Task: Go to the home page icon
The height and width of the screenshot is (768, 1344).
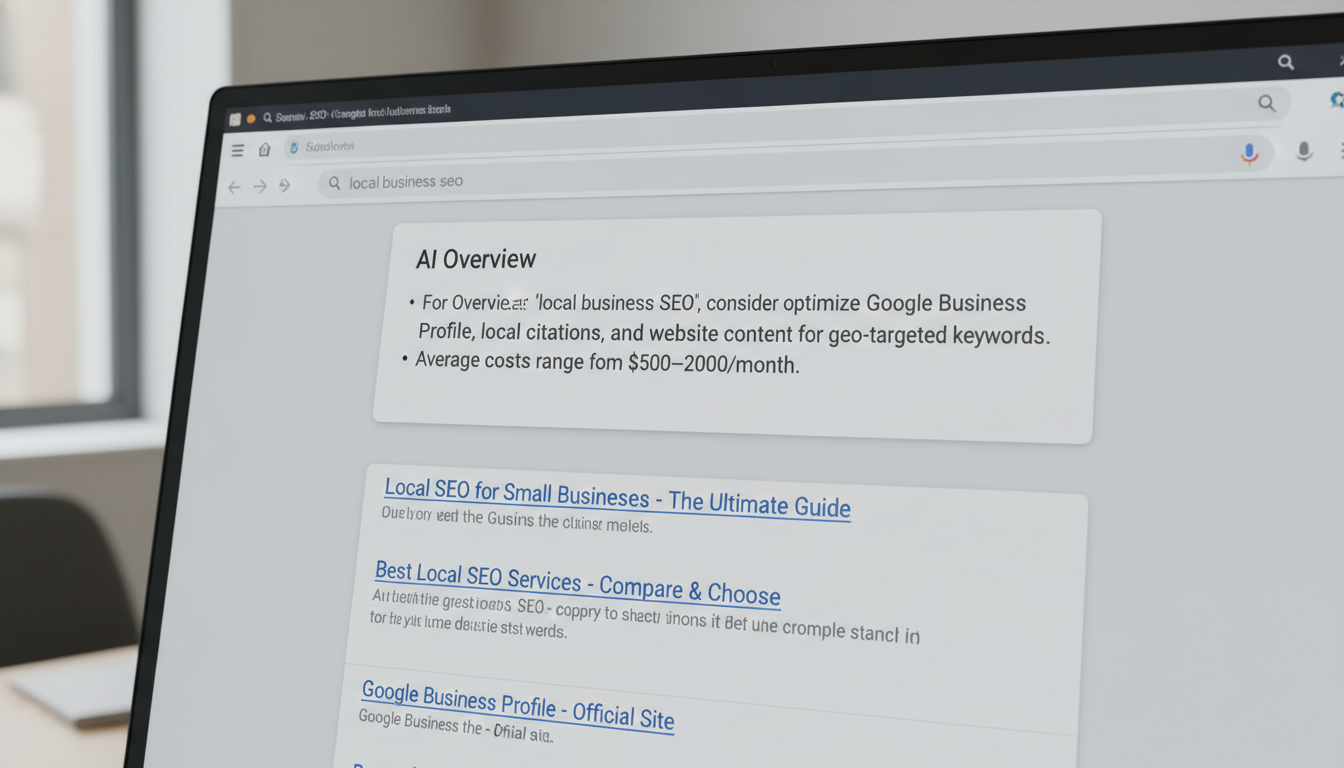Action: [x=264, y=150]
